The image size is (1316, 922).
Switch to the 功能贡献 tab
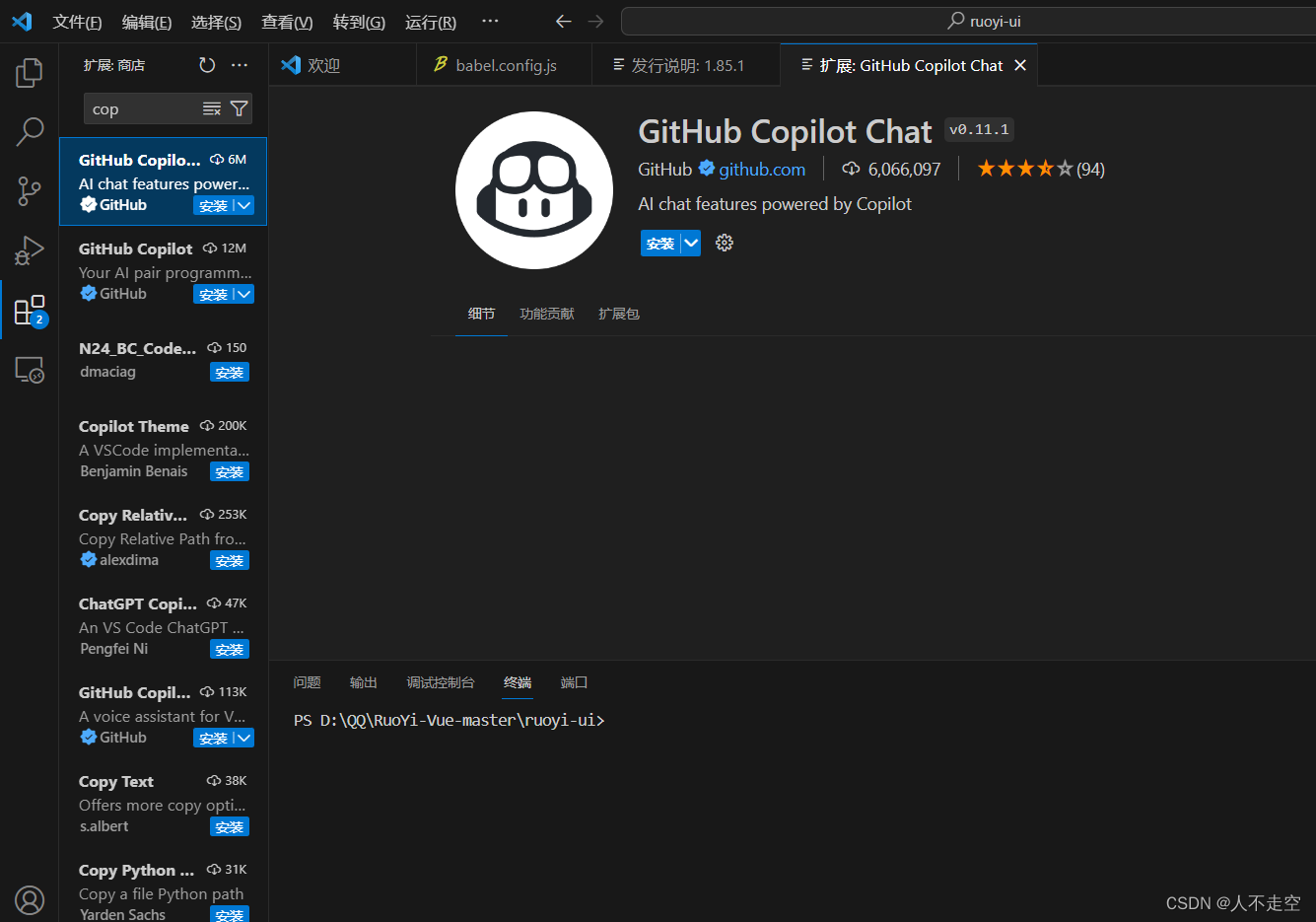[x=547, y=314]
